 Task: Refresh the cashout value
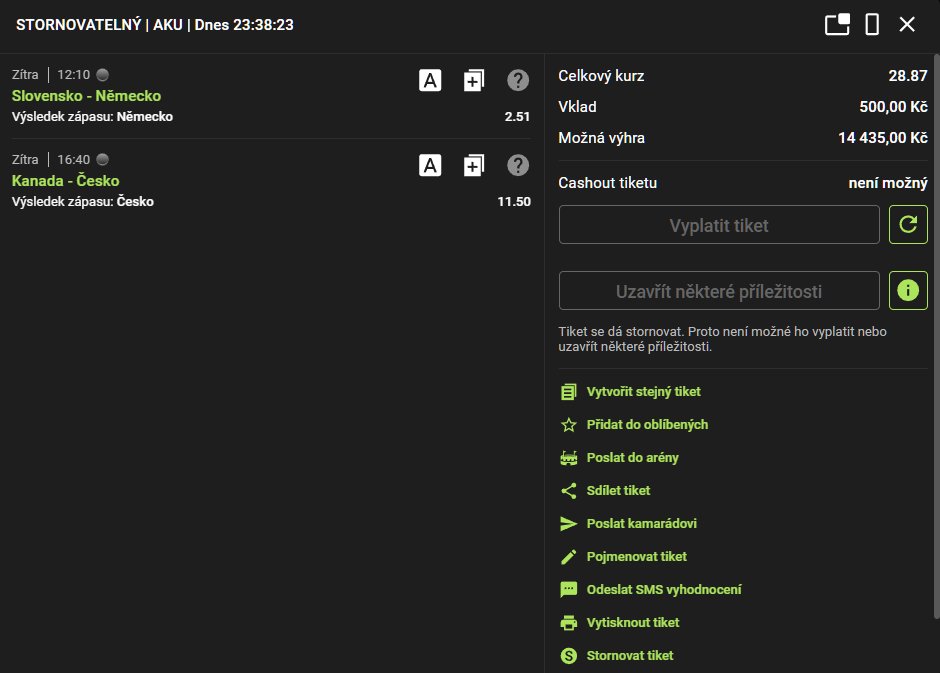coord(908,225)
